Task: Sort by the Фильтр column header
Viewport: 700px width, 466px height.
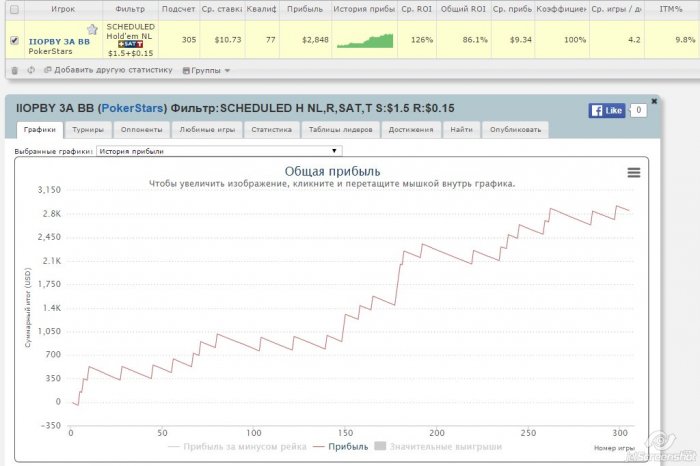Action: coord(130,9)
